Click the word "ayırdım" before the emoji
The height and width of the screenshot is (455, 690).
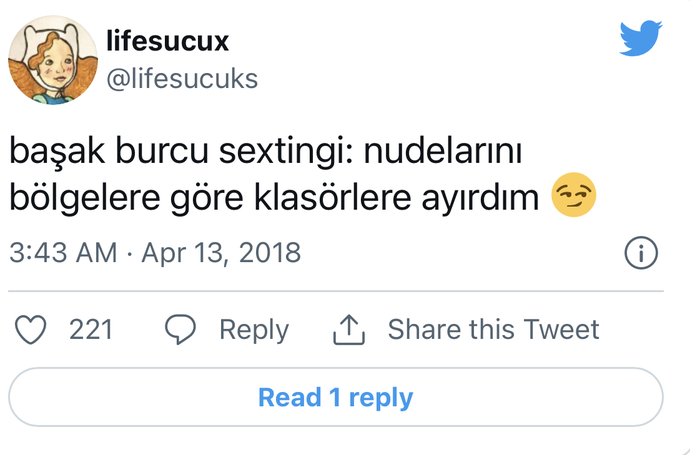pos(494,197)
